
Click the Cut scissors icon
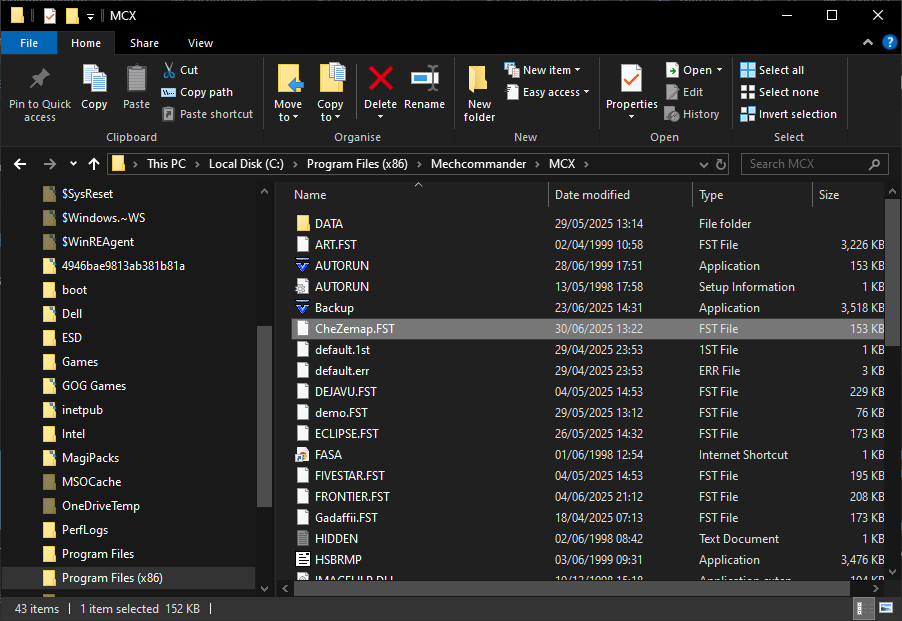coord(169,70)
